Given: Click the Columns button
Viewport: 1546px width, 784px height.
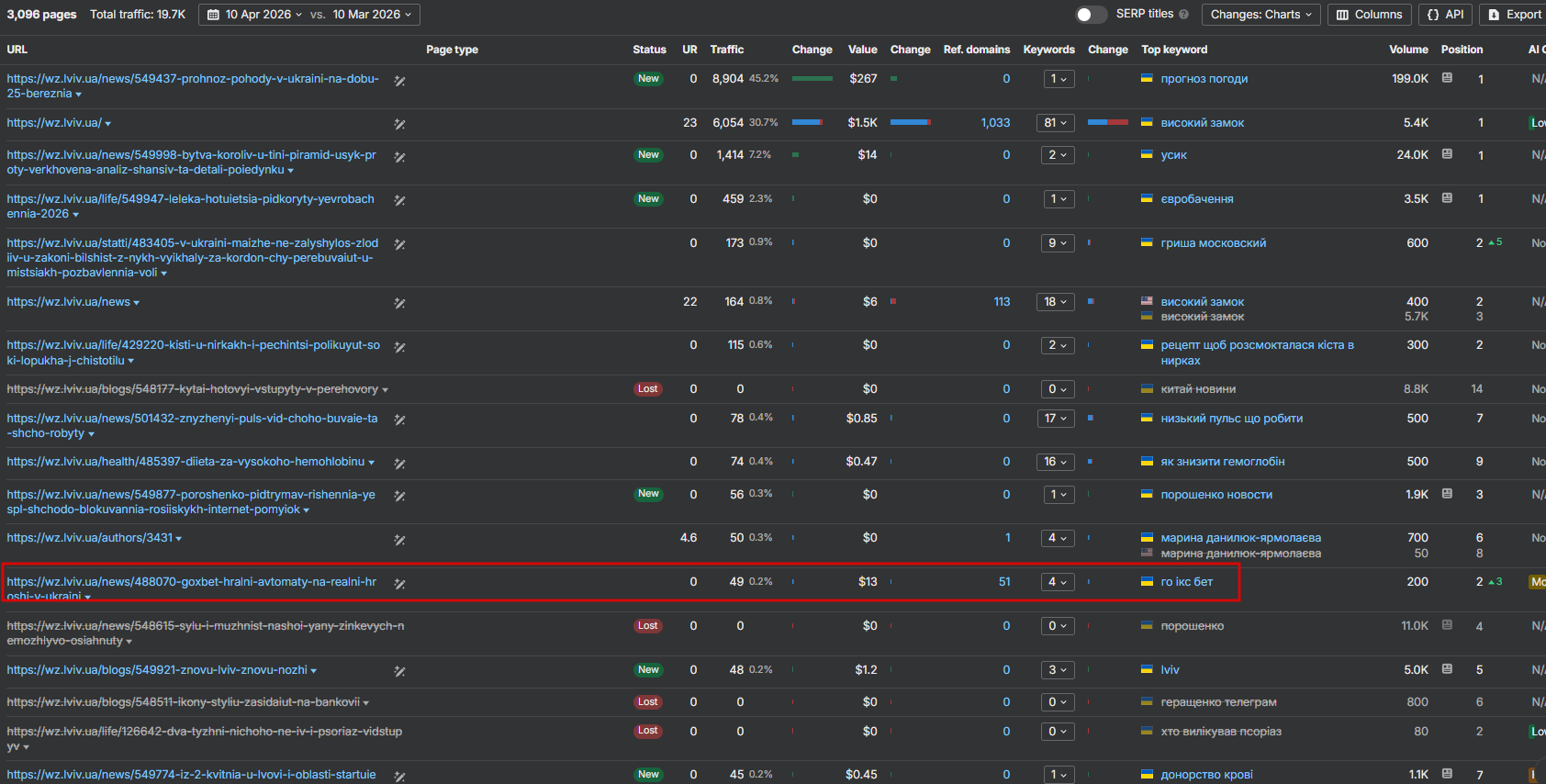Looking at the screenshot, I should click(1370, 15).
